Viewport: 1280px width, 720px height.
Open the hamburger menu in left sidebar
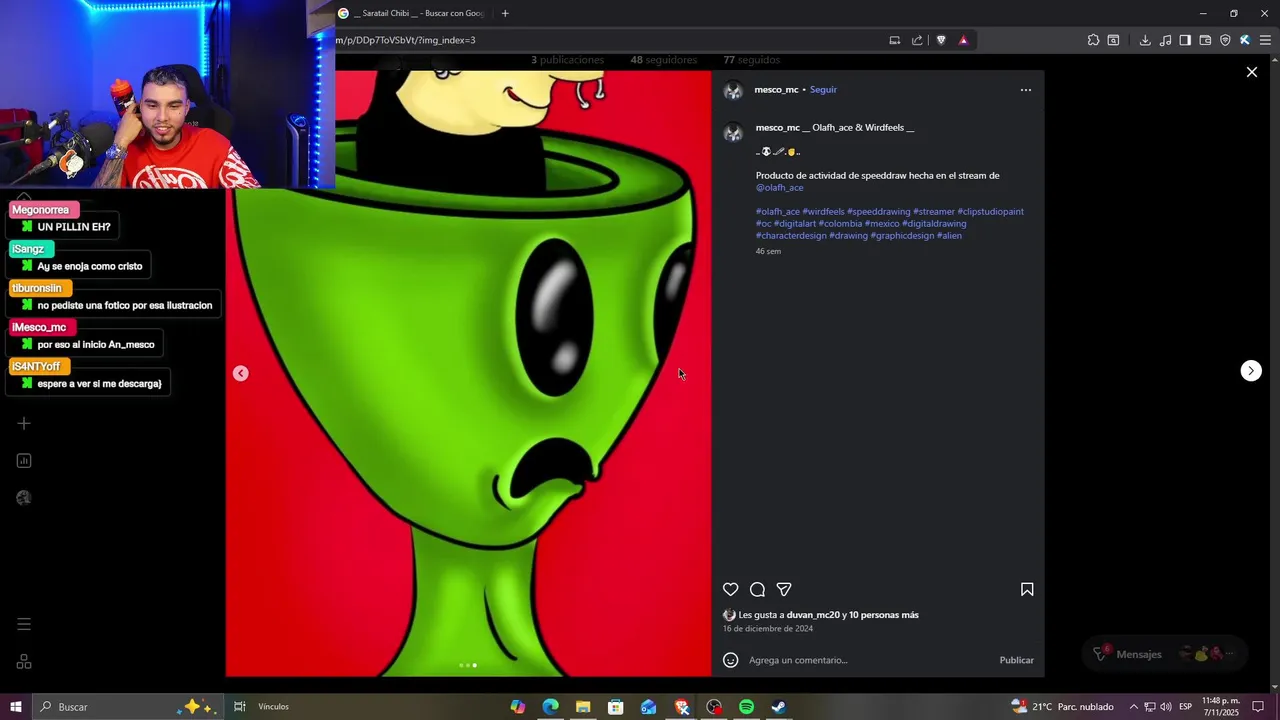[24, 625]
